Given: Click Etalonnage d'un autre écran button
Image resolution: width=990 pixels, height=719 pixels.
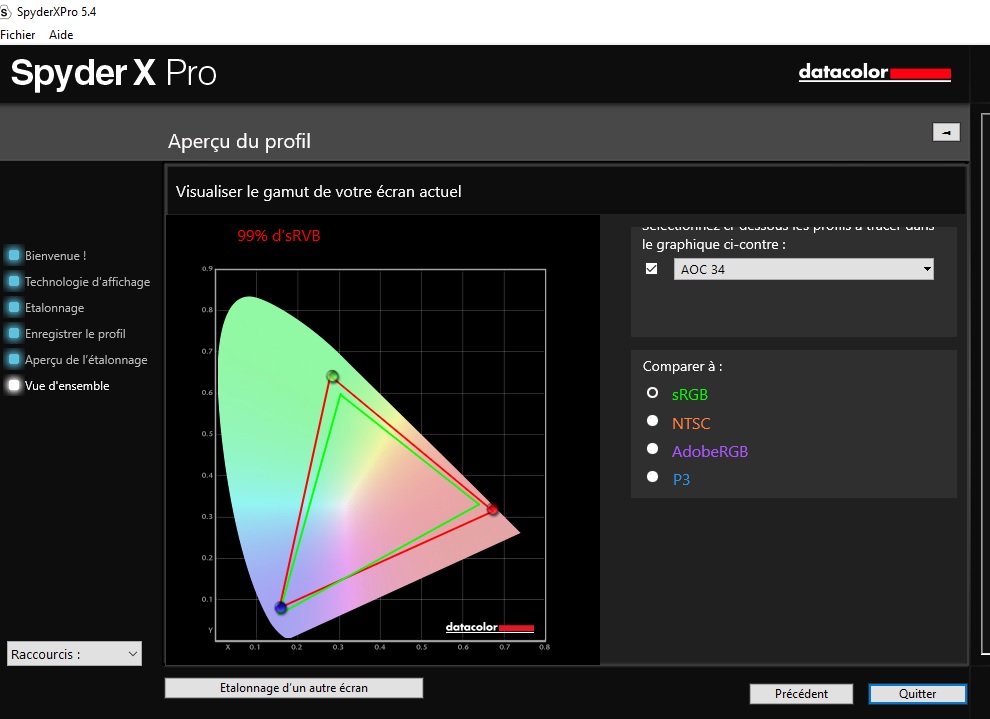Looking at the screenshot, I should 294,688.
